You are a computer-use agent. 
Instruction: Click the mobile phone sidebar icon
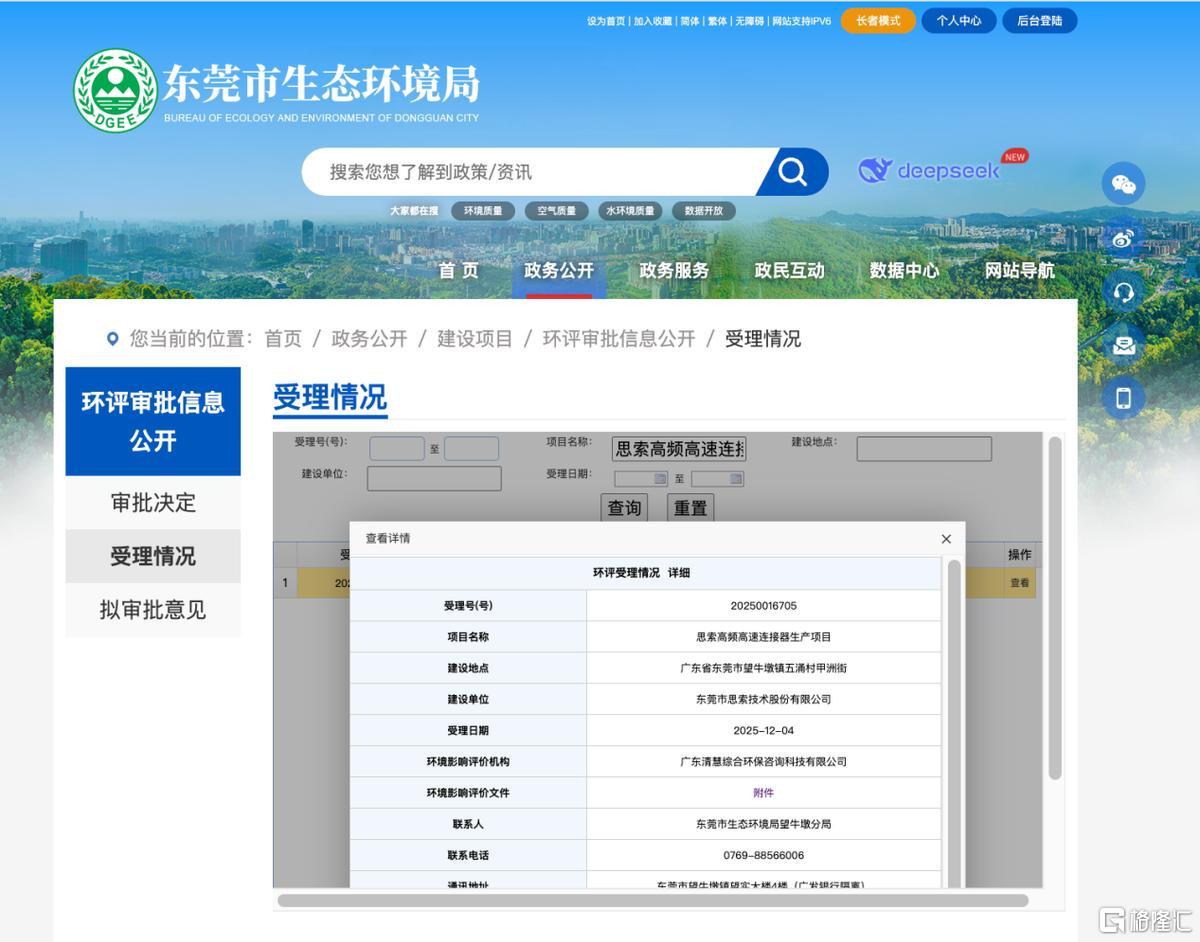[x=1123, y=398]
